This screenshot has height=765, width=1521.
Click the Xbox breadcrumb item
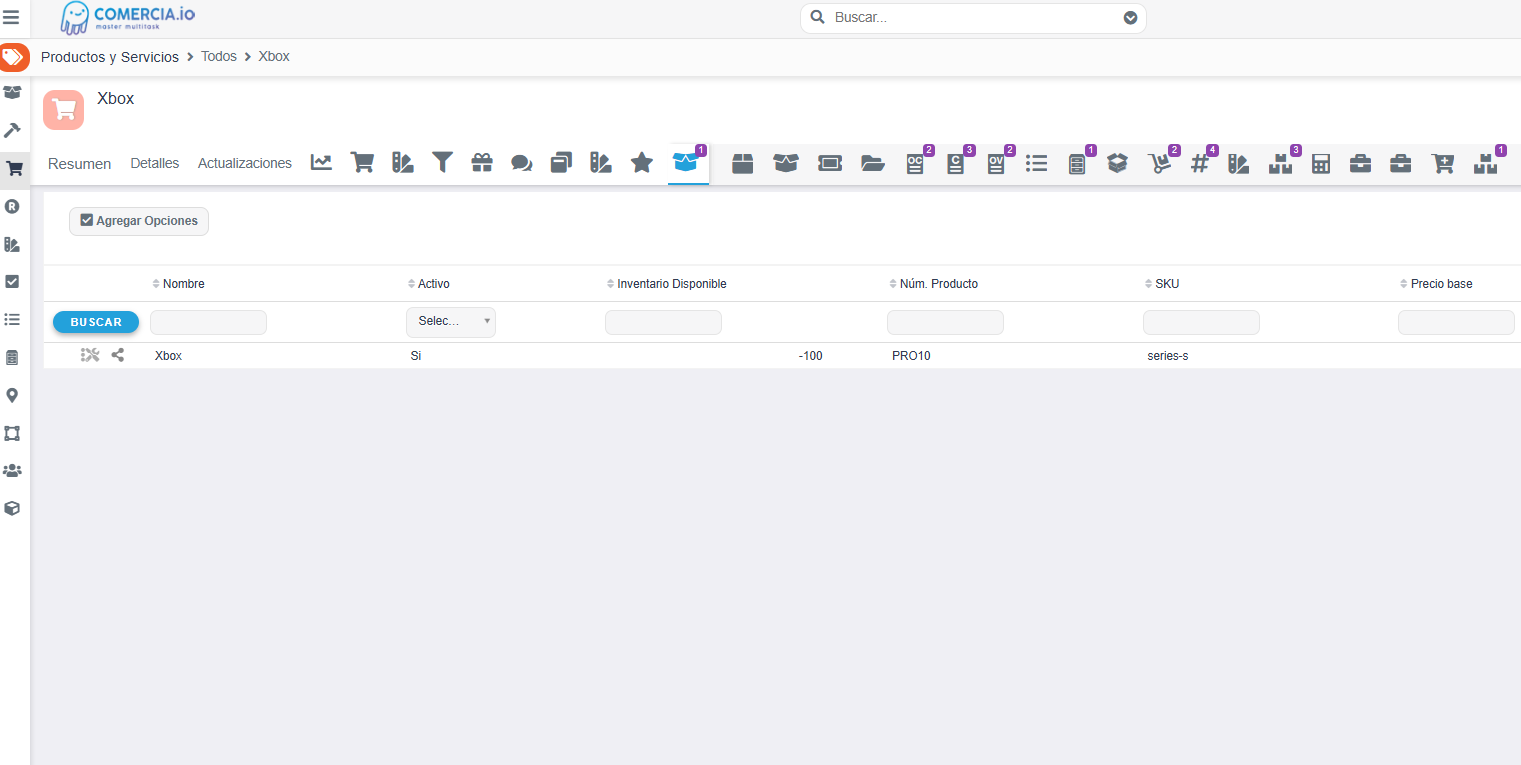pos(274,57)
